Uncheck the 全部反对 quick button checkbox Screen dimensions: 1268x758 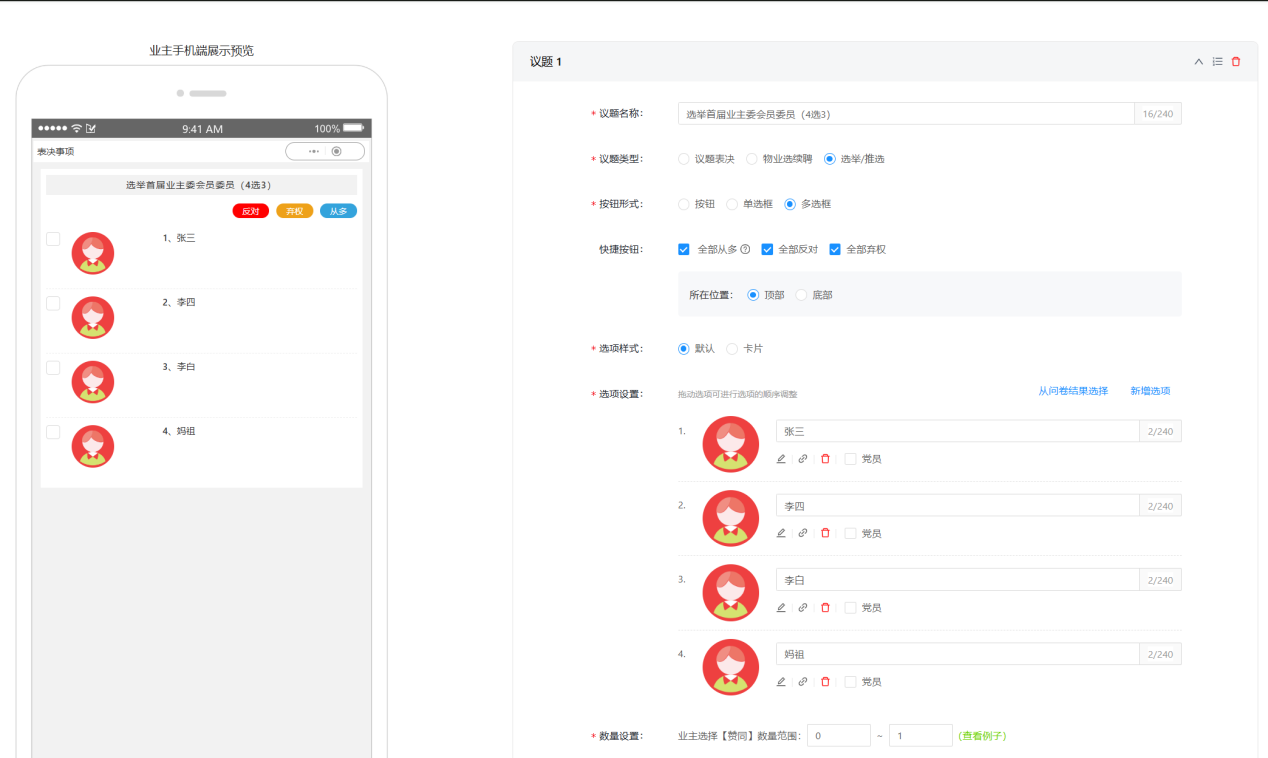click(x=767, y=249)
